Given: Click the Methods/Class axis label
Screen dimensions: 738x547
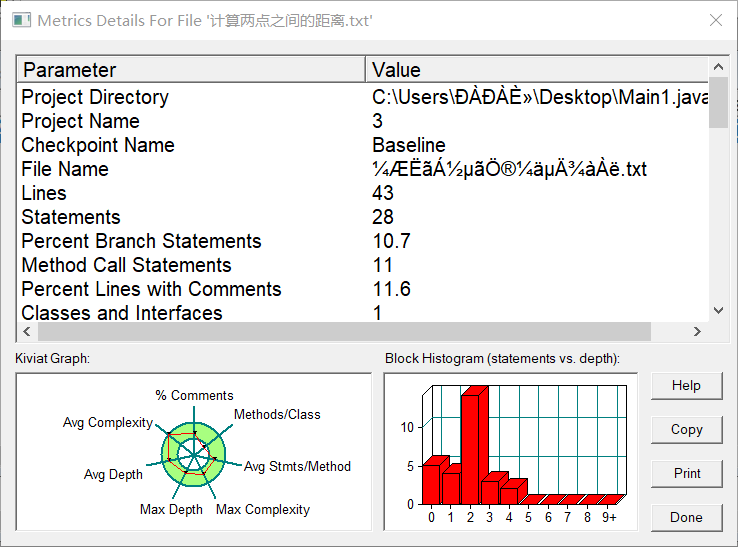Looking at the screenshot, I should (277, 414).
